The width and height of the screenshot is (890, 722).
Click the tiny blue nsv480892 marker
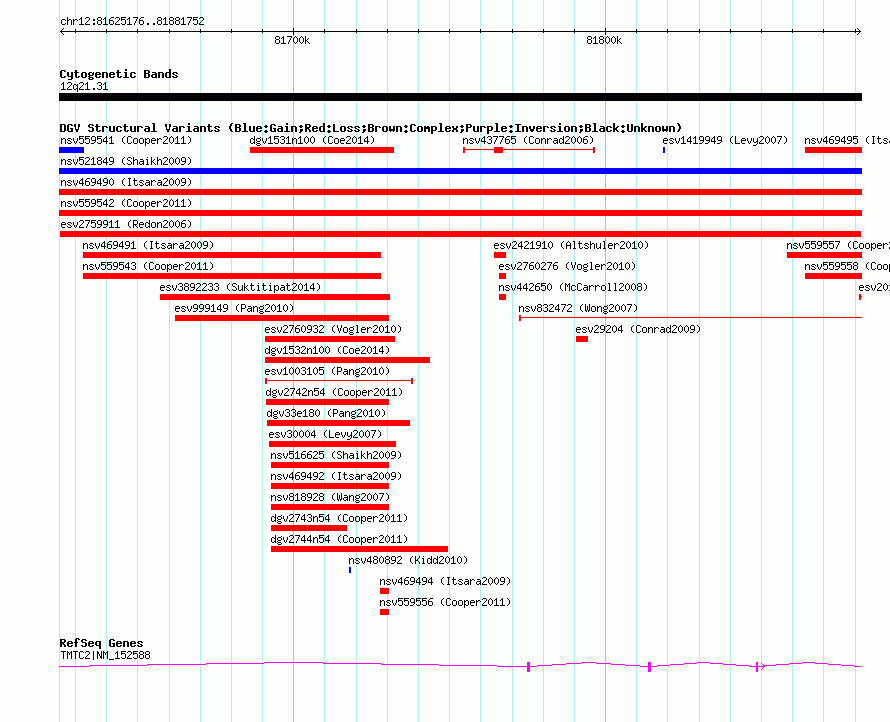pyautogui.click(x=350, y=570)
